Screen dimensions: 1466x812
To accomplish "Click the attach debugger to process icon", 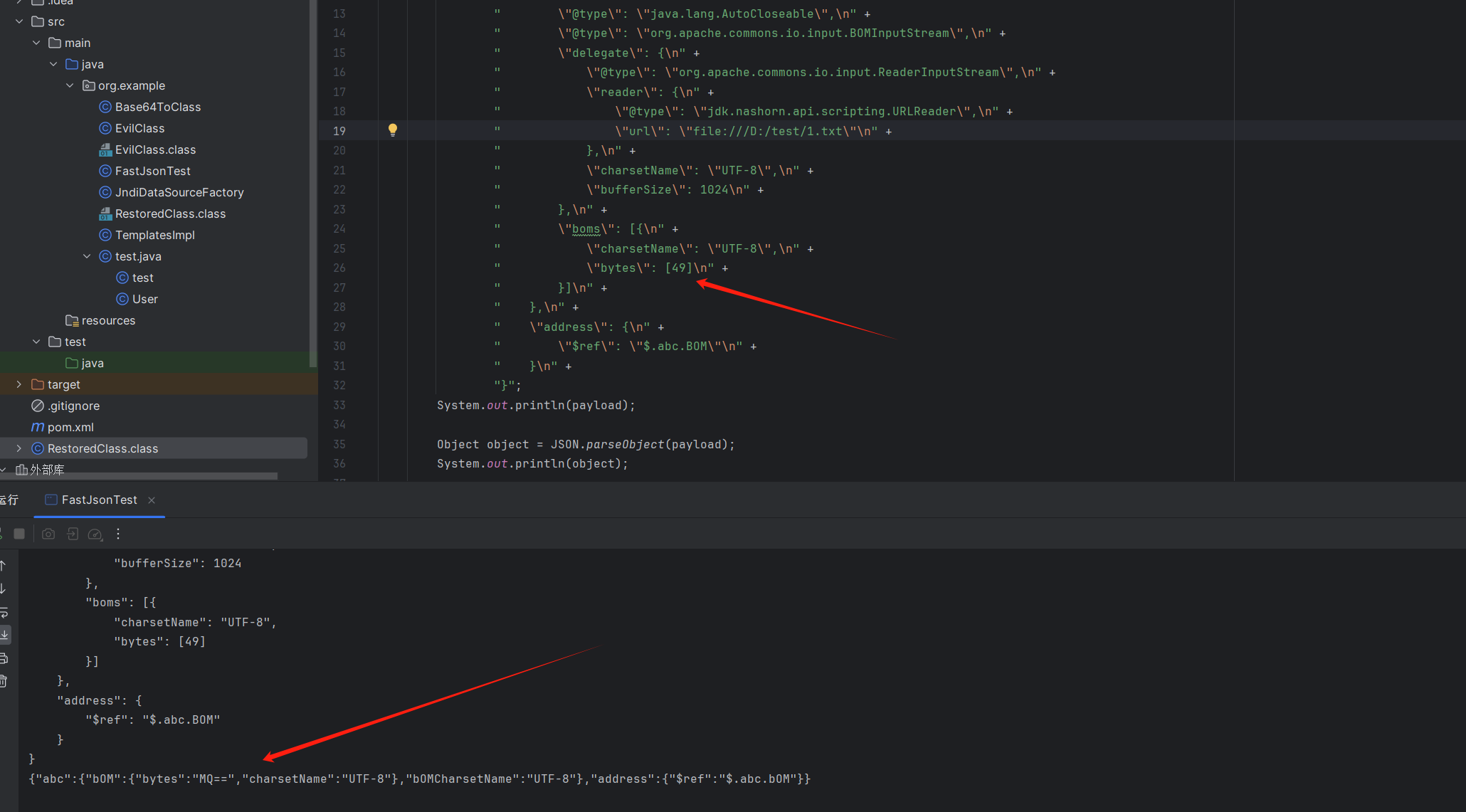I will coord(73,534).
